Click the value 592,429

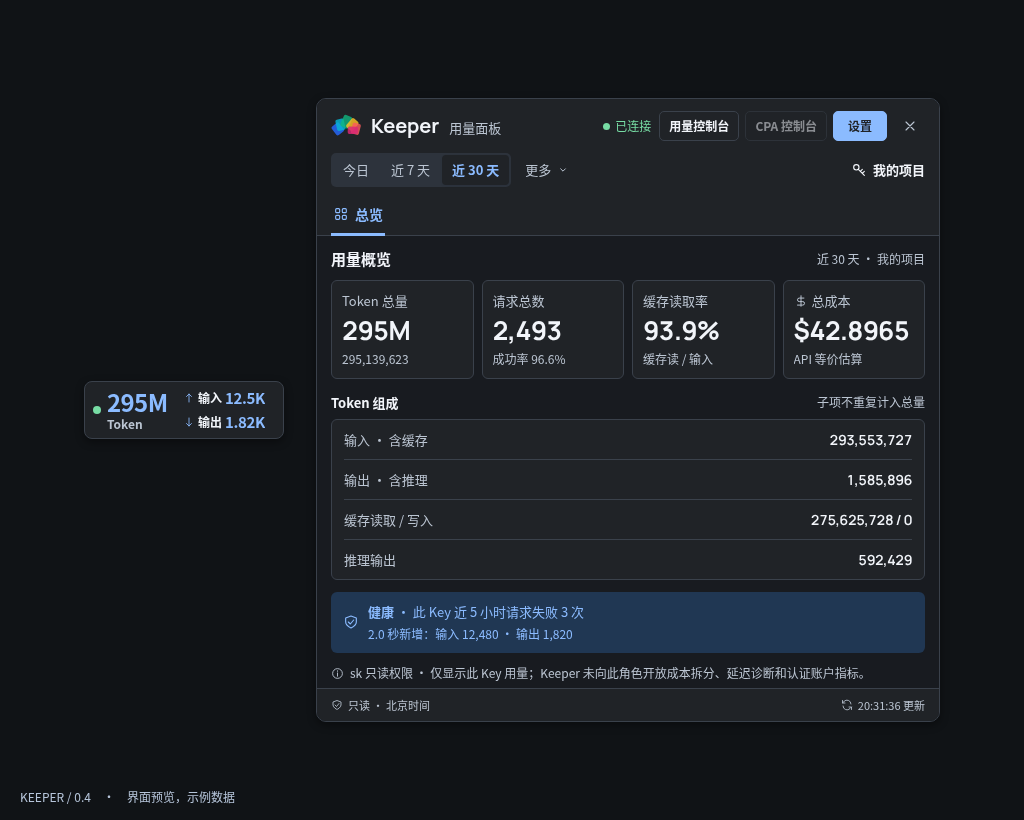885,560
